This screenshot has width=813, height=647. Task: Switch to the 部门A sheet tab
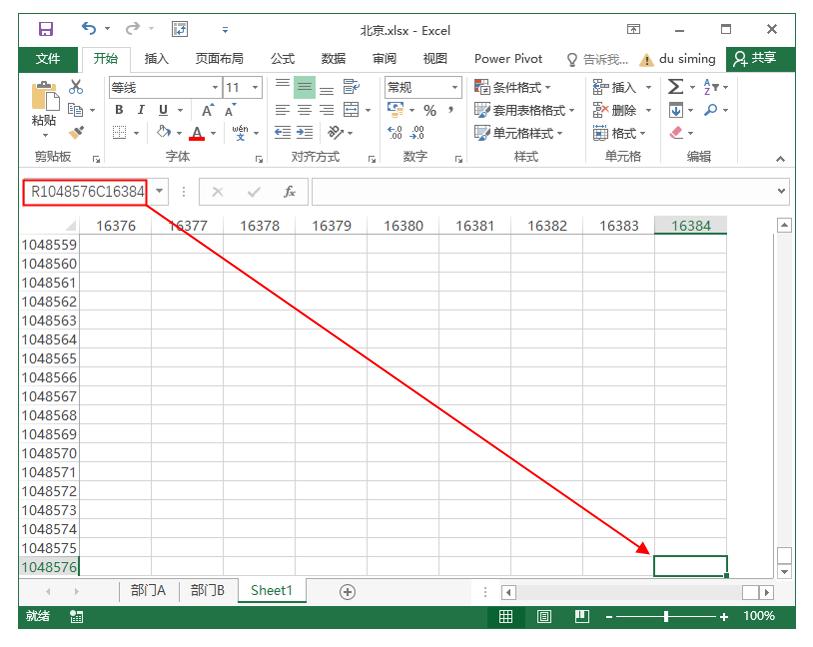click(x=148, y=590)
